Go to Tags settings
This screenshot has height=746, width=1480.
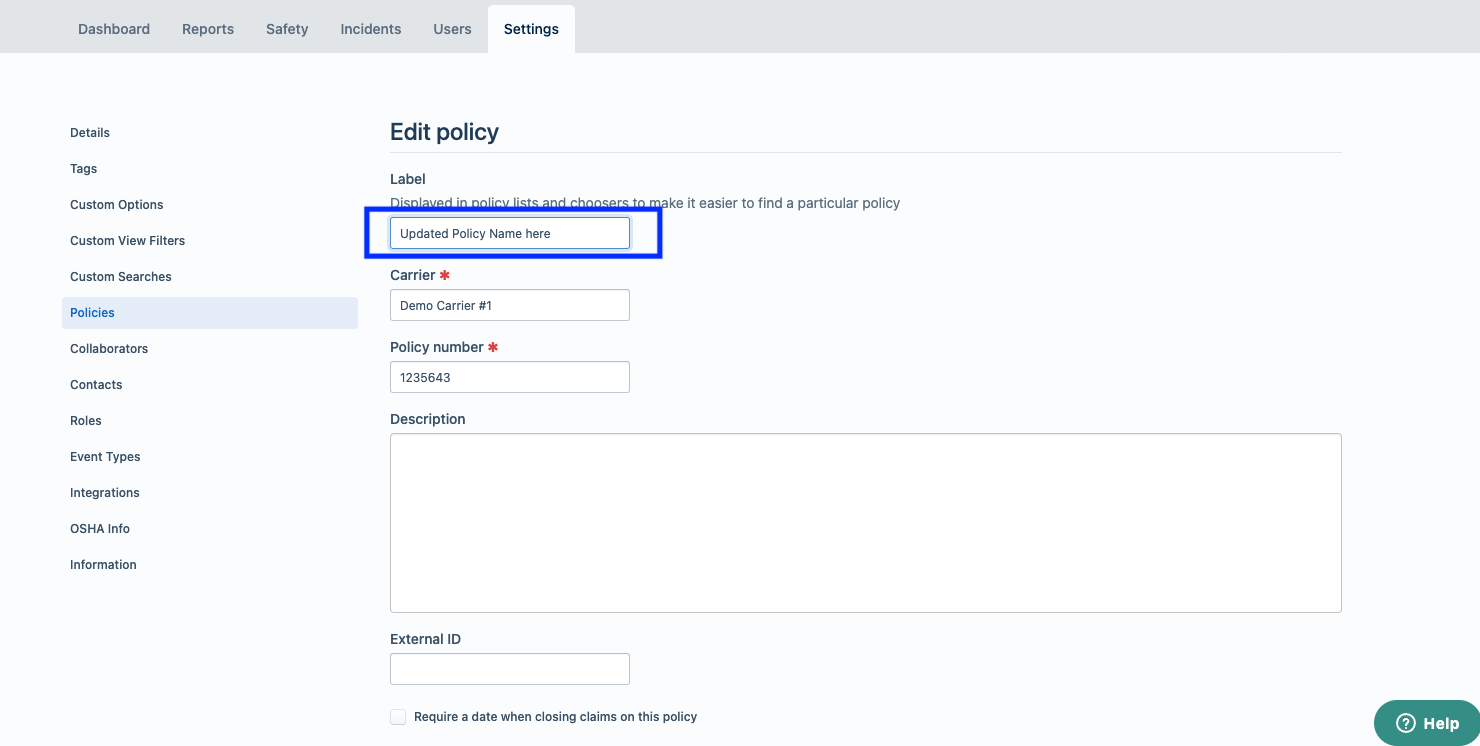210,169
